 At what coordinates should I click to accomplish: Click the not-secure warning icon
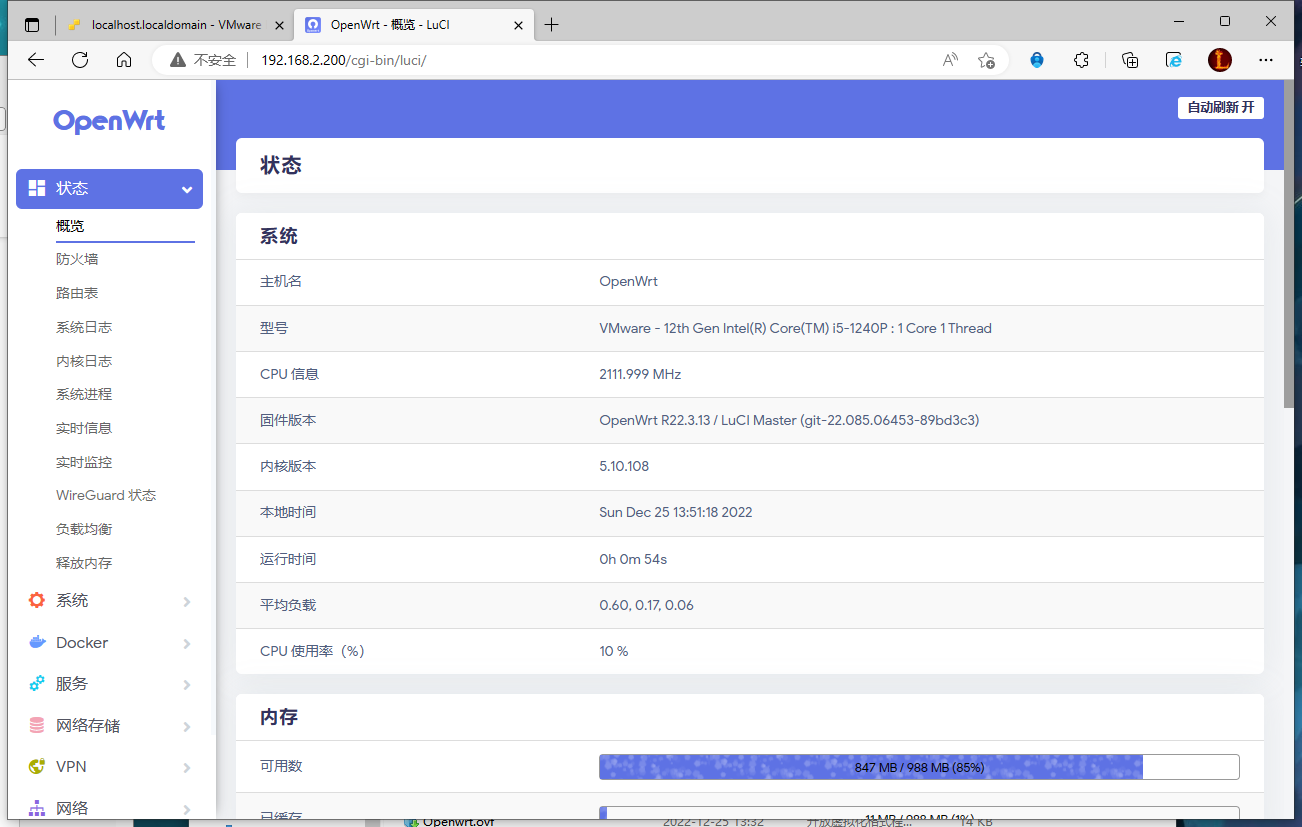(x=178, y=60)
